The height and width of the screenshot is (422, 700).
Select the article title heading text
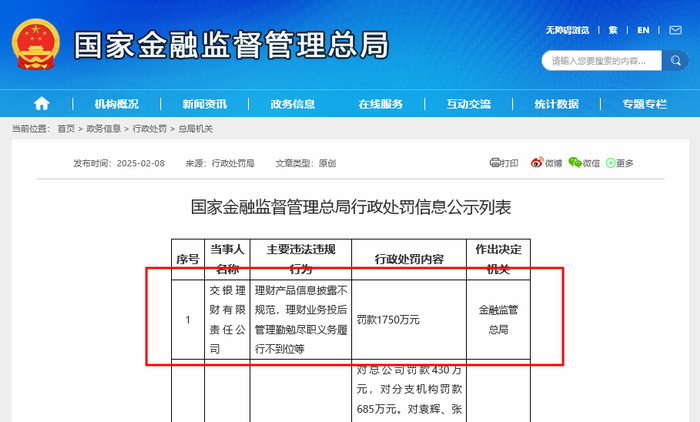(x=351, y=207)
